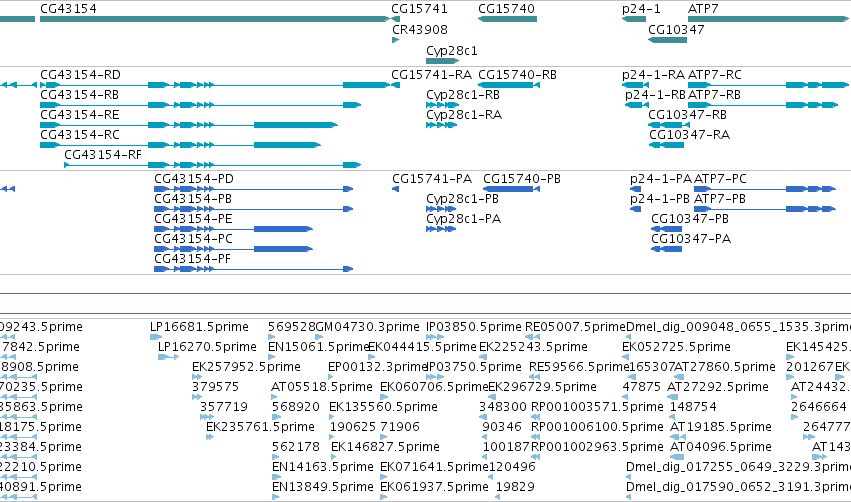Select transcript ATP7-RB
851x502 pixels.
coord(714,95)
